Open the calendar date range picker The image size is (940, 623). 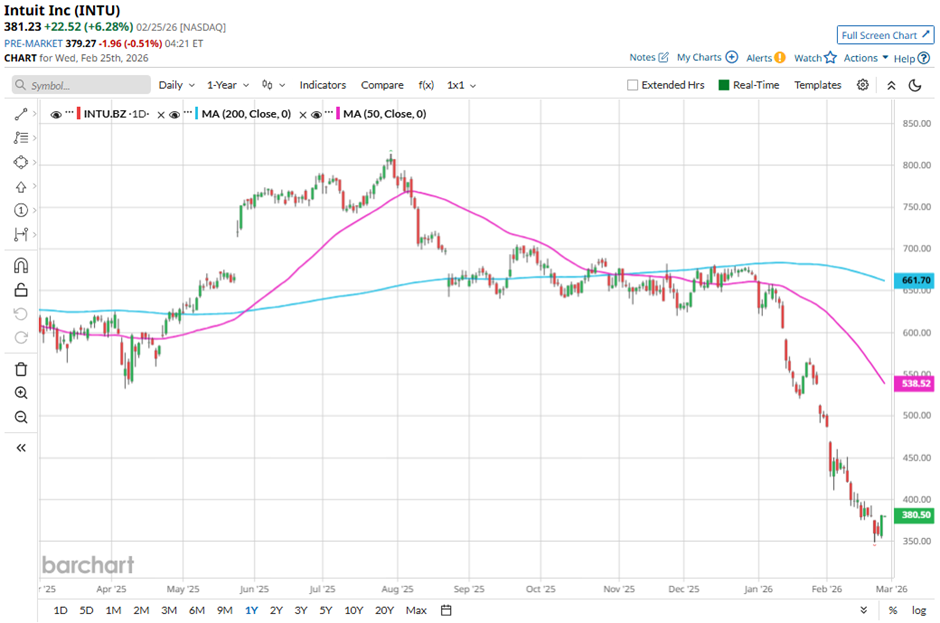pos(446,610)
